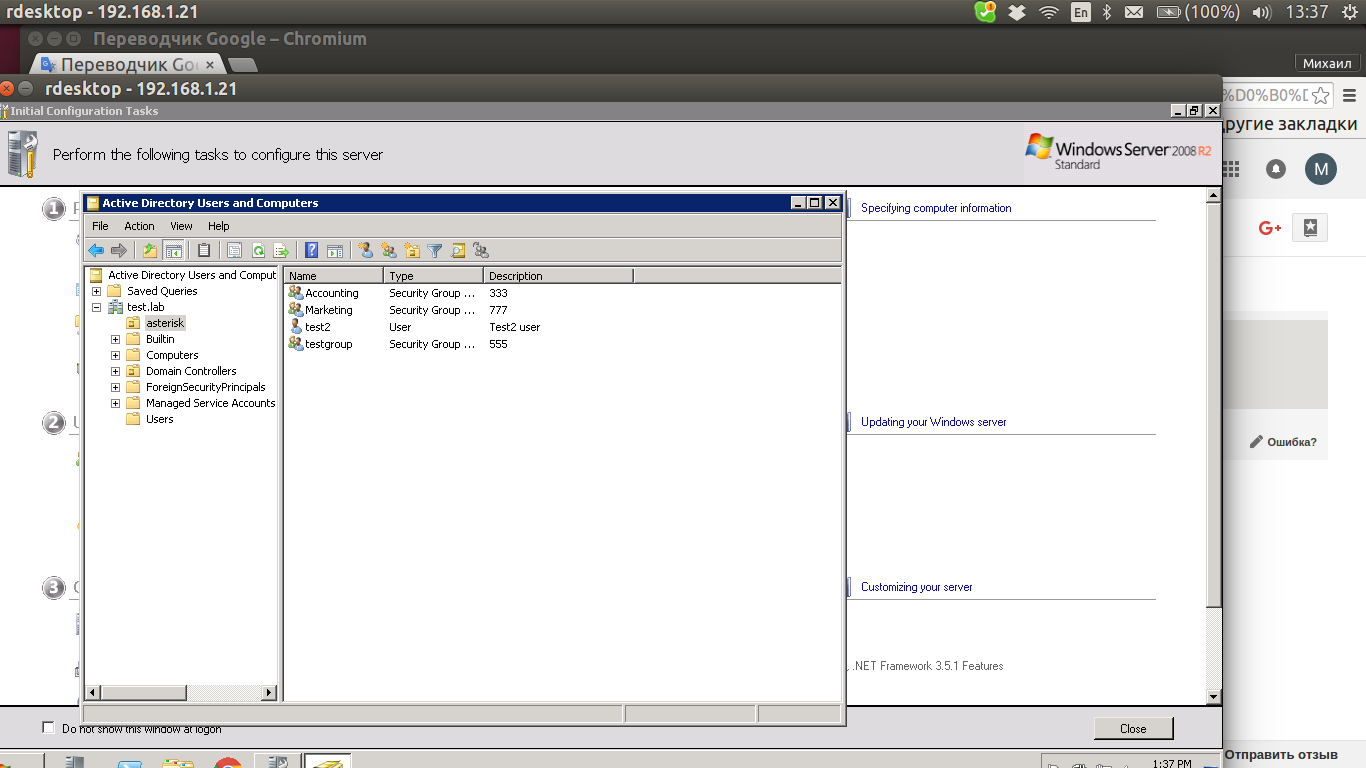Screen dimensions: 1366x768
Task: Click 'Updating your Windows server' link
Action: click(x=933, y=422)
